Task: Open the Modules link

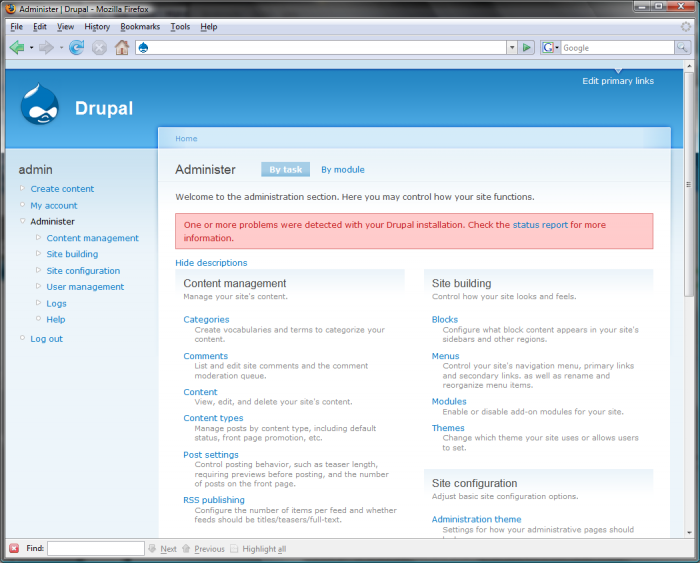Action: click(449, 401)
